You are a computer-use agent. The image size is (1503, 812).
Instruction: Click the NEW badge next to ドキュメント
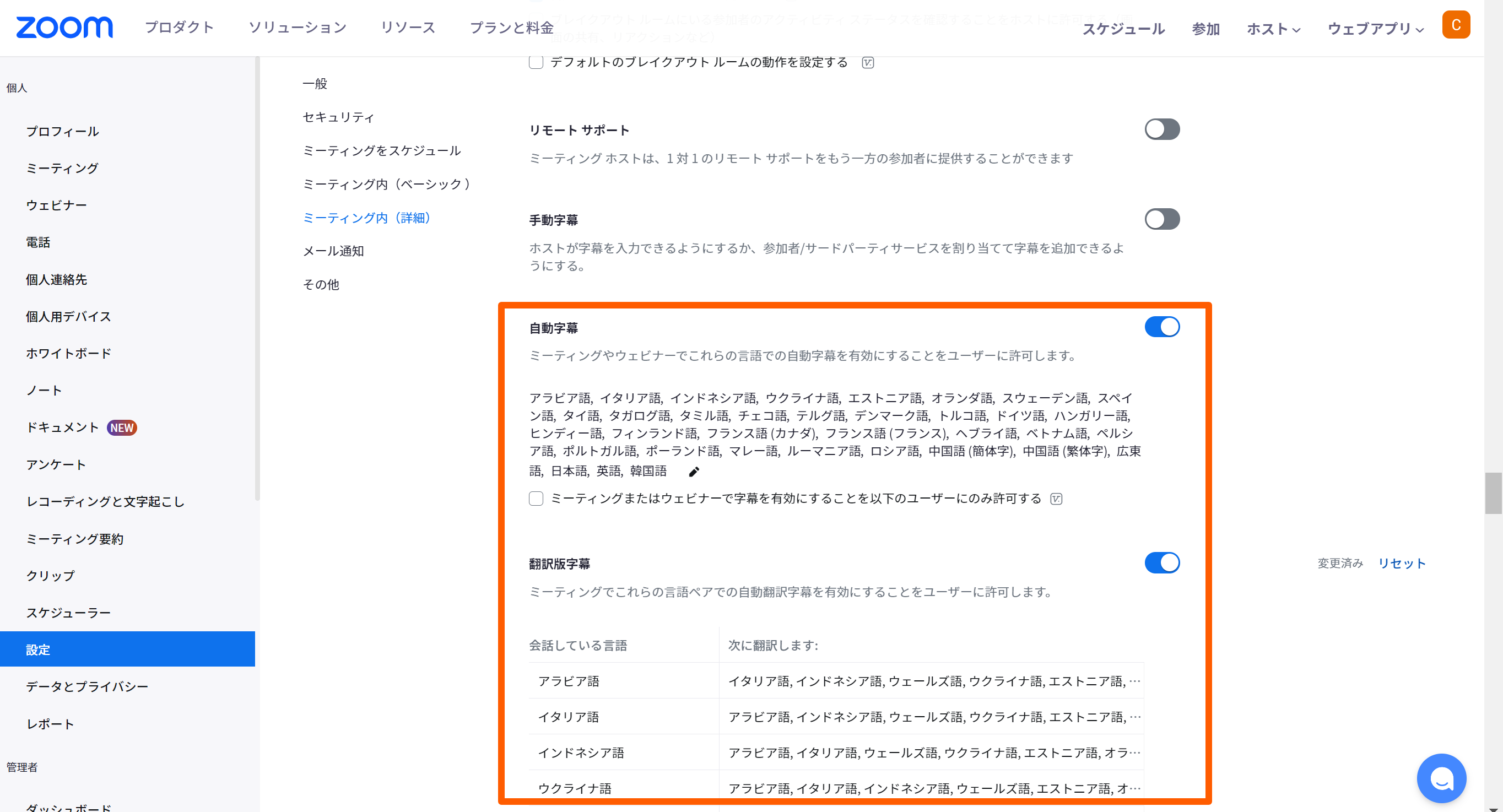click(x=121, y=427)
